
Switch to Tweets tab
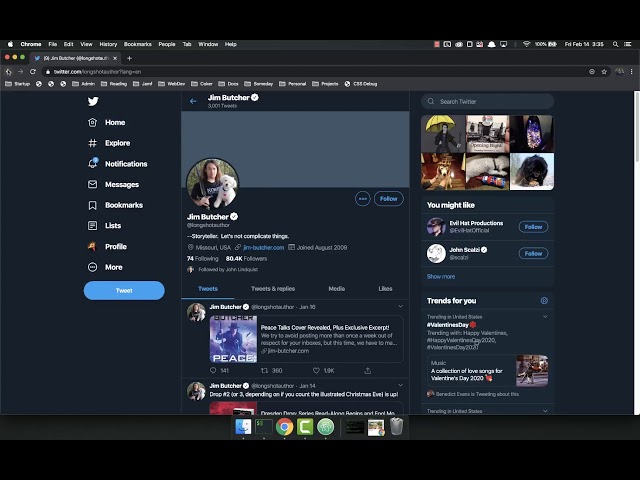[208, 289]
